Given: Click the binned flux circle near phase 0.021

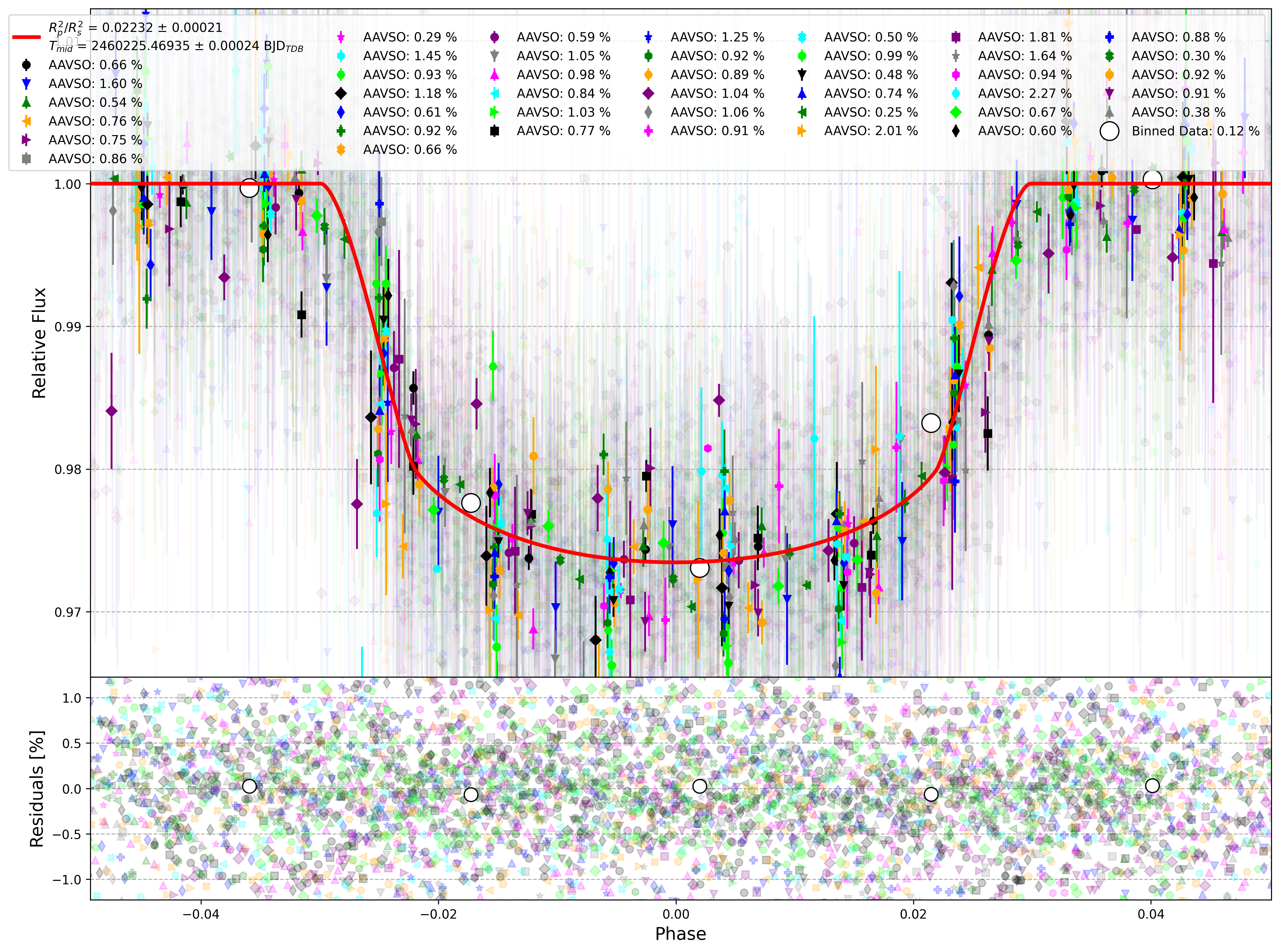Looking at the screenshot, I should (931, 423).
